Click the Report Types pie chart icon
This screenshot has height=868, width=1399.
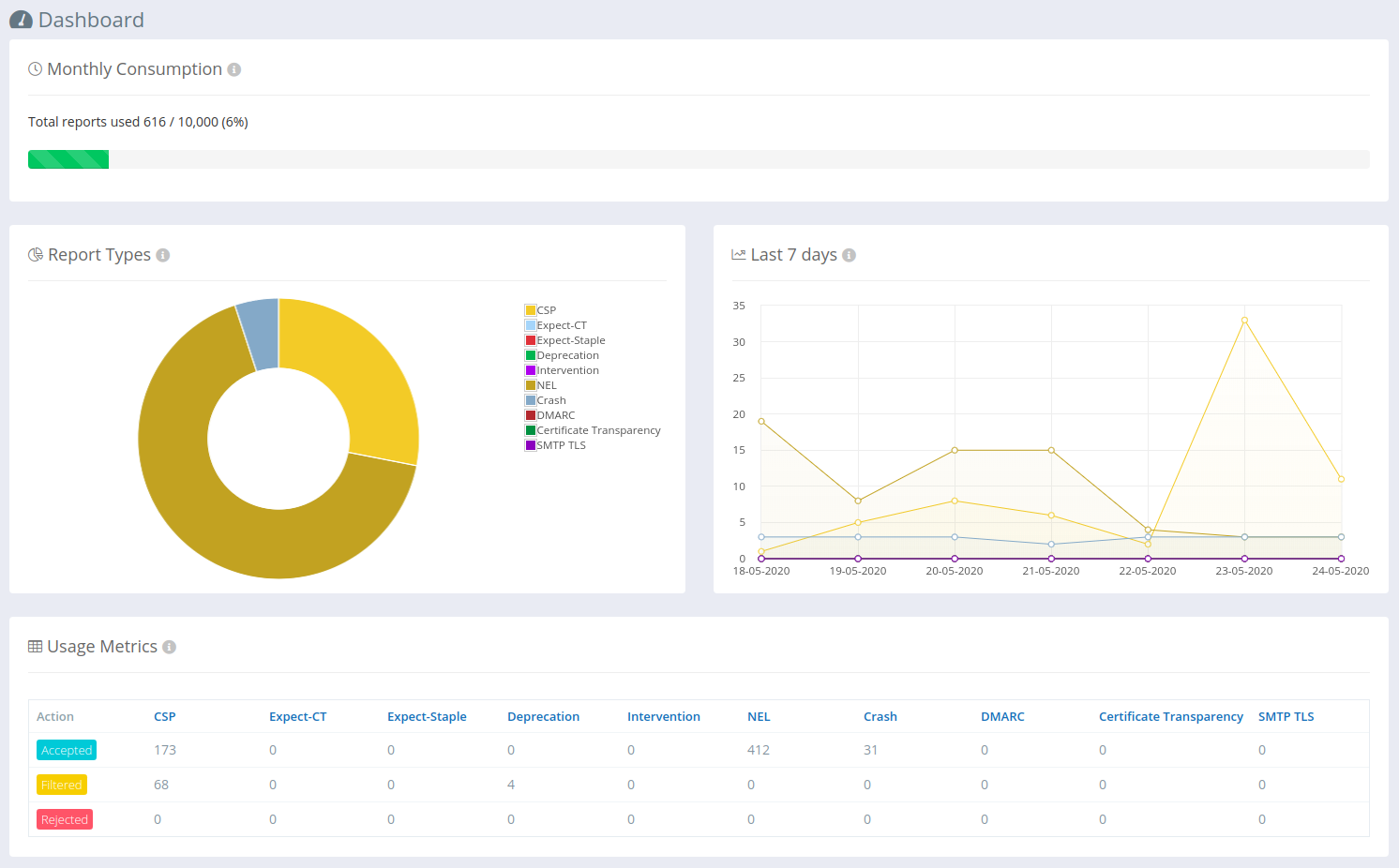tap(36, 255)
